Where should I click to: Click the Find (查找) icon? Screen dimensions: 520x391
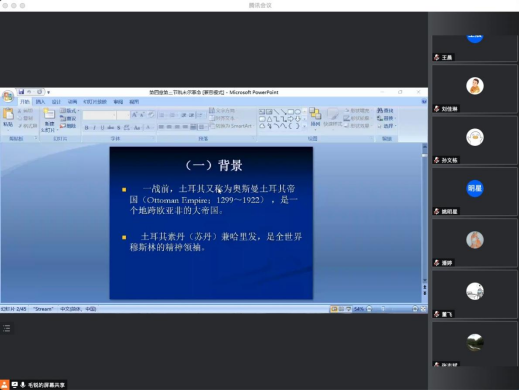(x=385, y=110)
